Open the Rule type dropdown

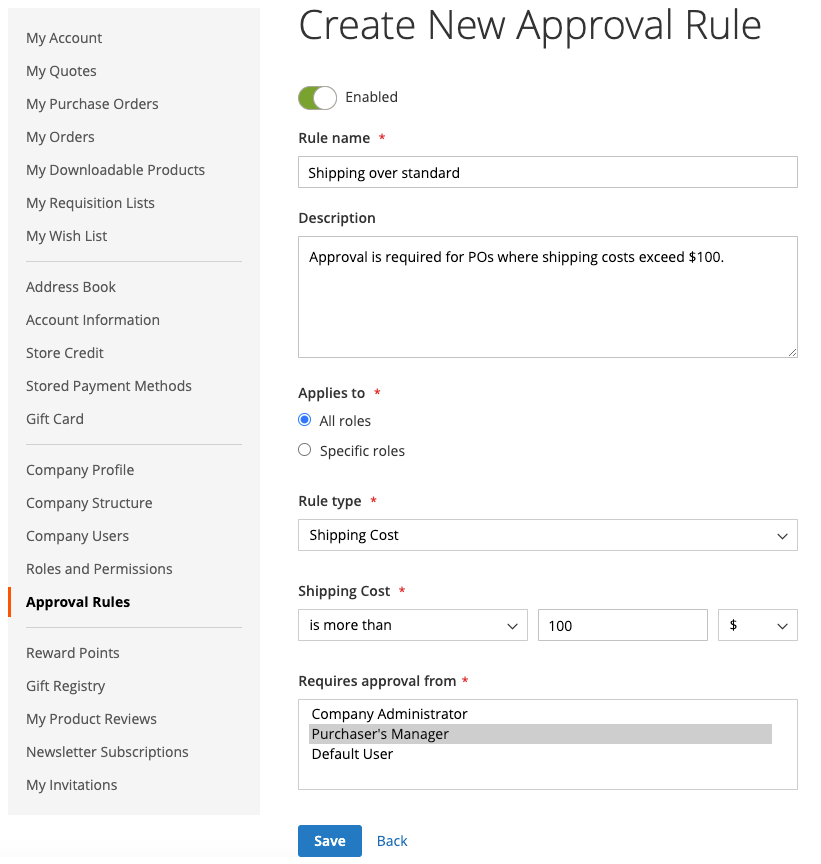tap(547, 535)
